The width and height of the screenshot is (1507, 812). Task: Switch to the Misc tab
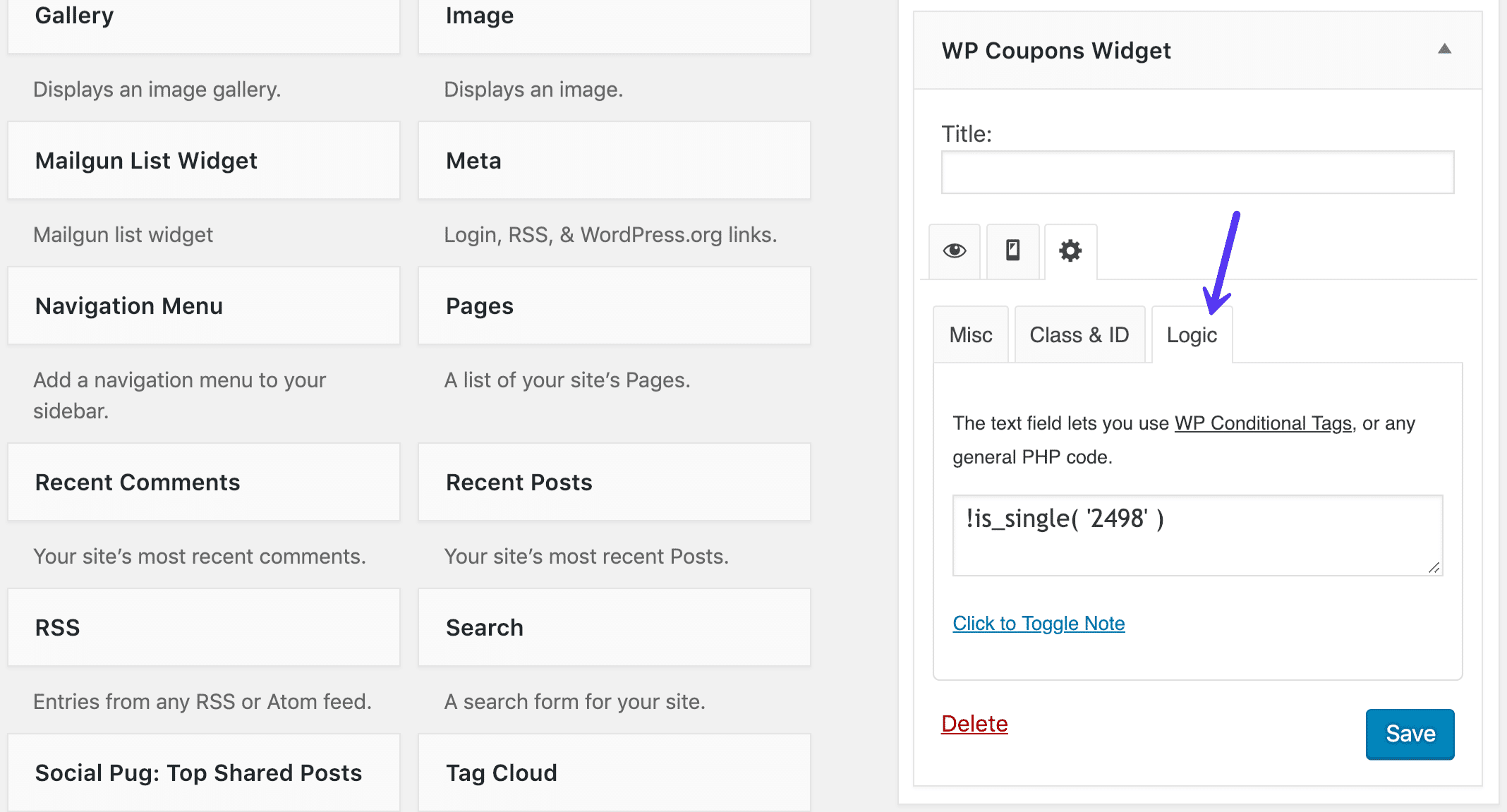click(968, 334)
